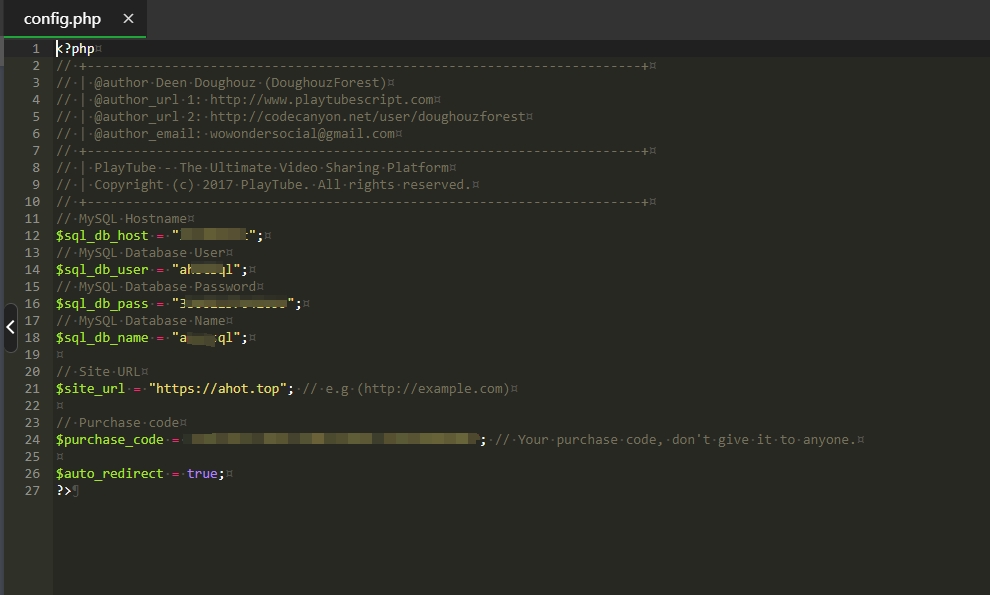The image size is (990, 595).
Task: Click the true value of $auto_redirect
Action: pos(202,474)
